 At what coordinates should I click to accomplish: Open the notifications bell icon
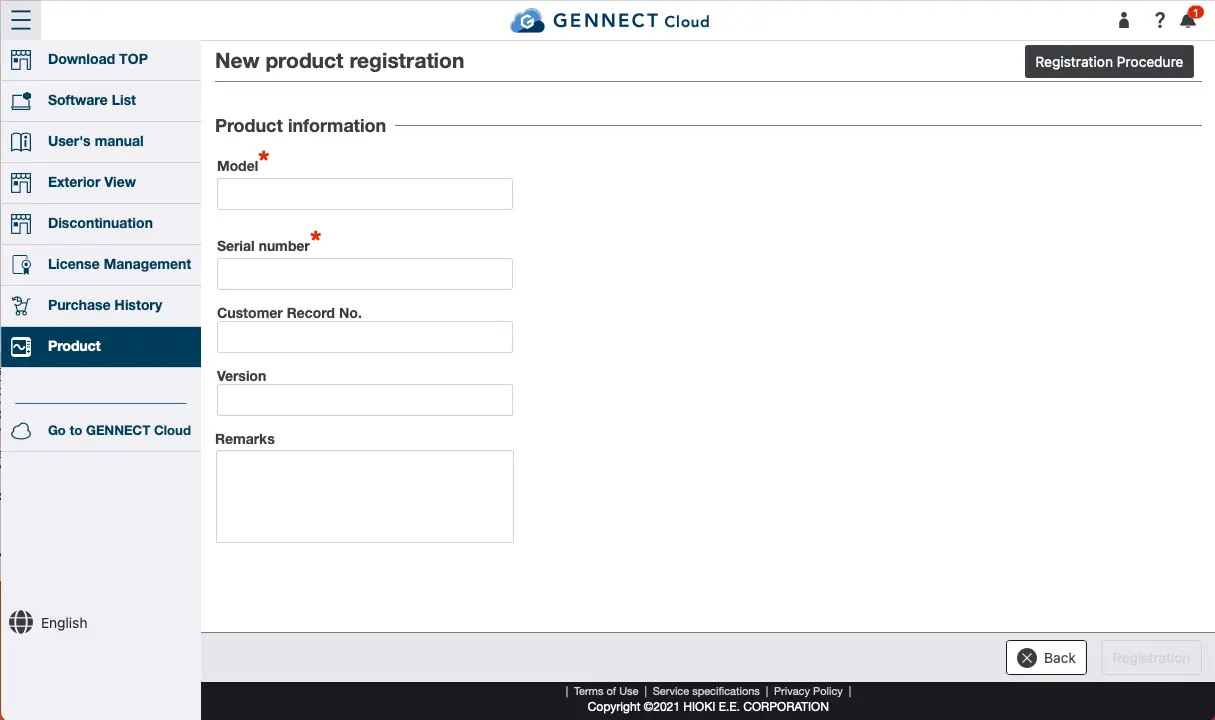pos(1188,20)
